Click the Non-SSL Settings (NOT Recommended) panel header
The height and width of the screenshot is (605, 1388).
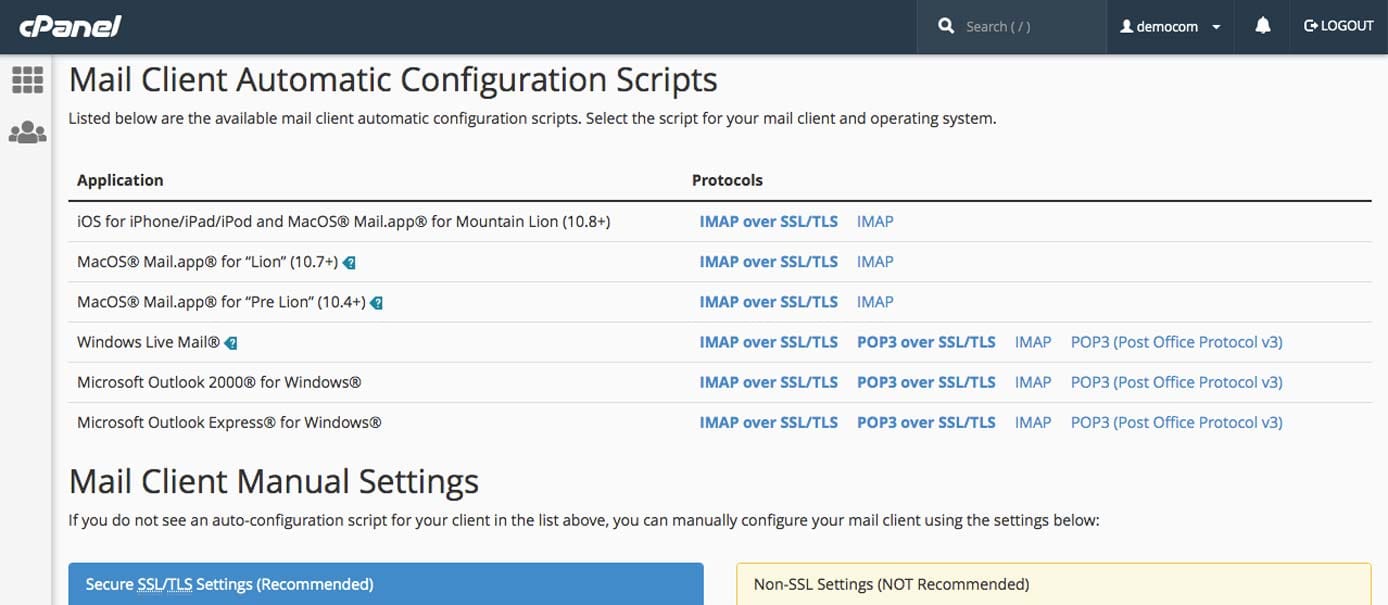point(1054,584)
